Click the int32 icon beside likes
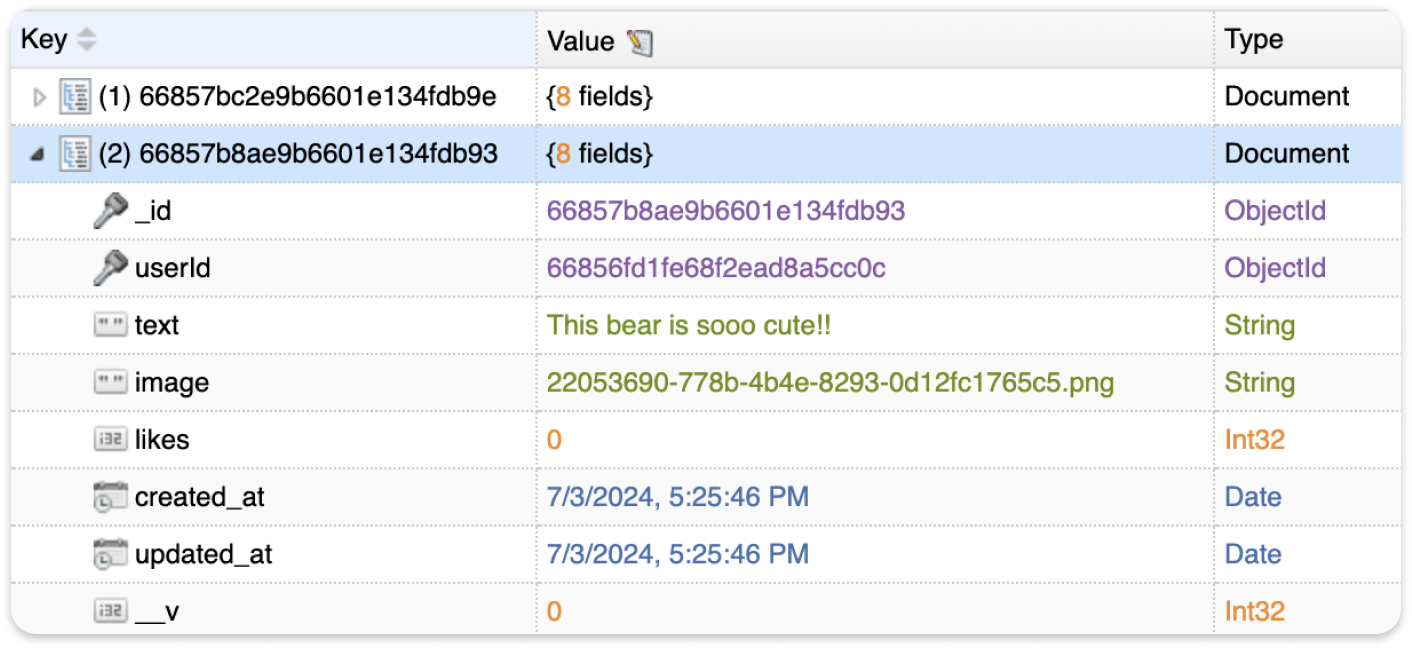 pos(111,439)
